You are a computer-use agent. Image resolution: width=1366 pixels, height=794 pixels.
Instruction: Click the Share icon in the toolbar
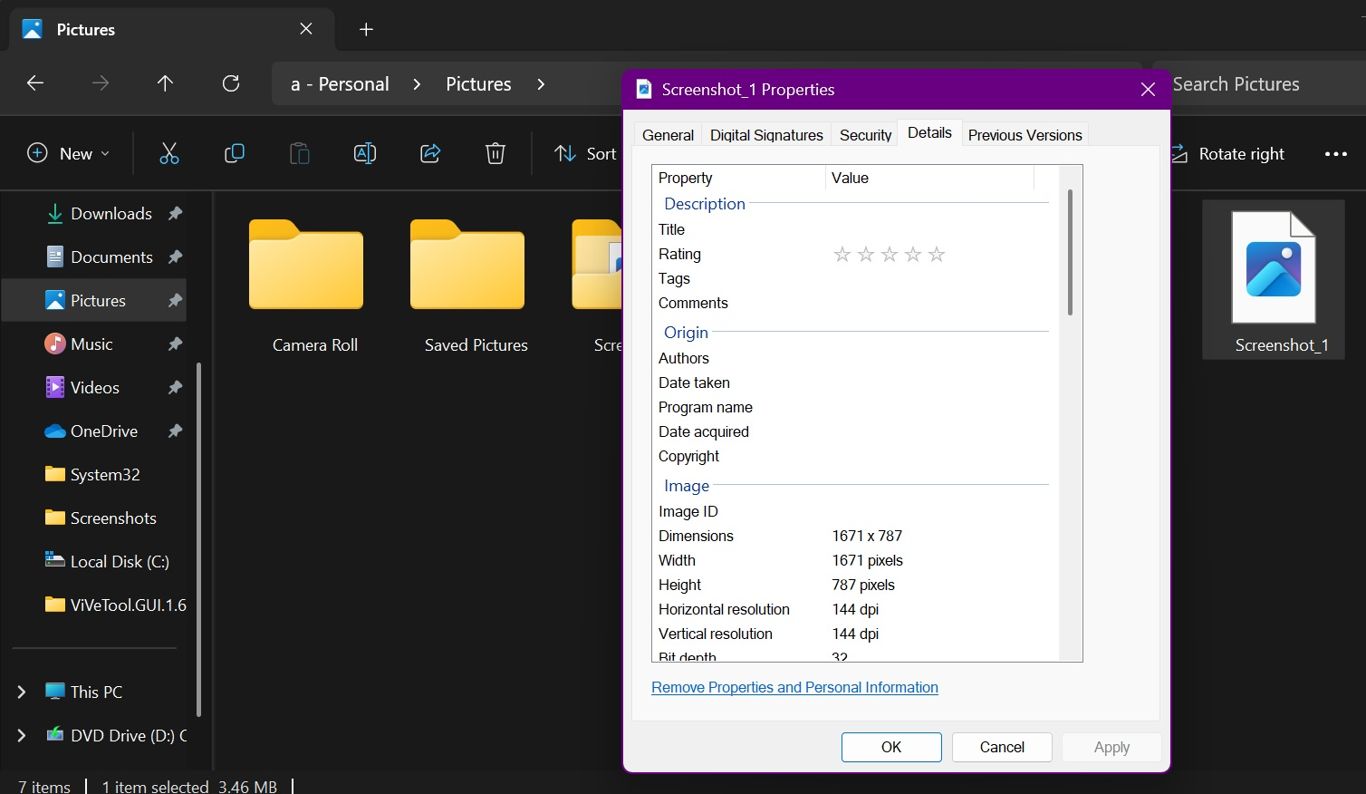pyautogui.click(x=429, y=153)
